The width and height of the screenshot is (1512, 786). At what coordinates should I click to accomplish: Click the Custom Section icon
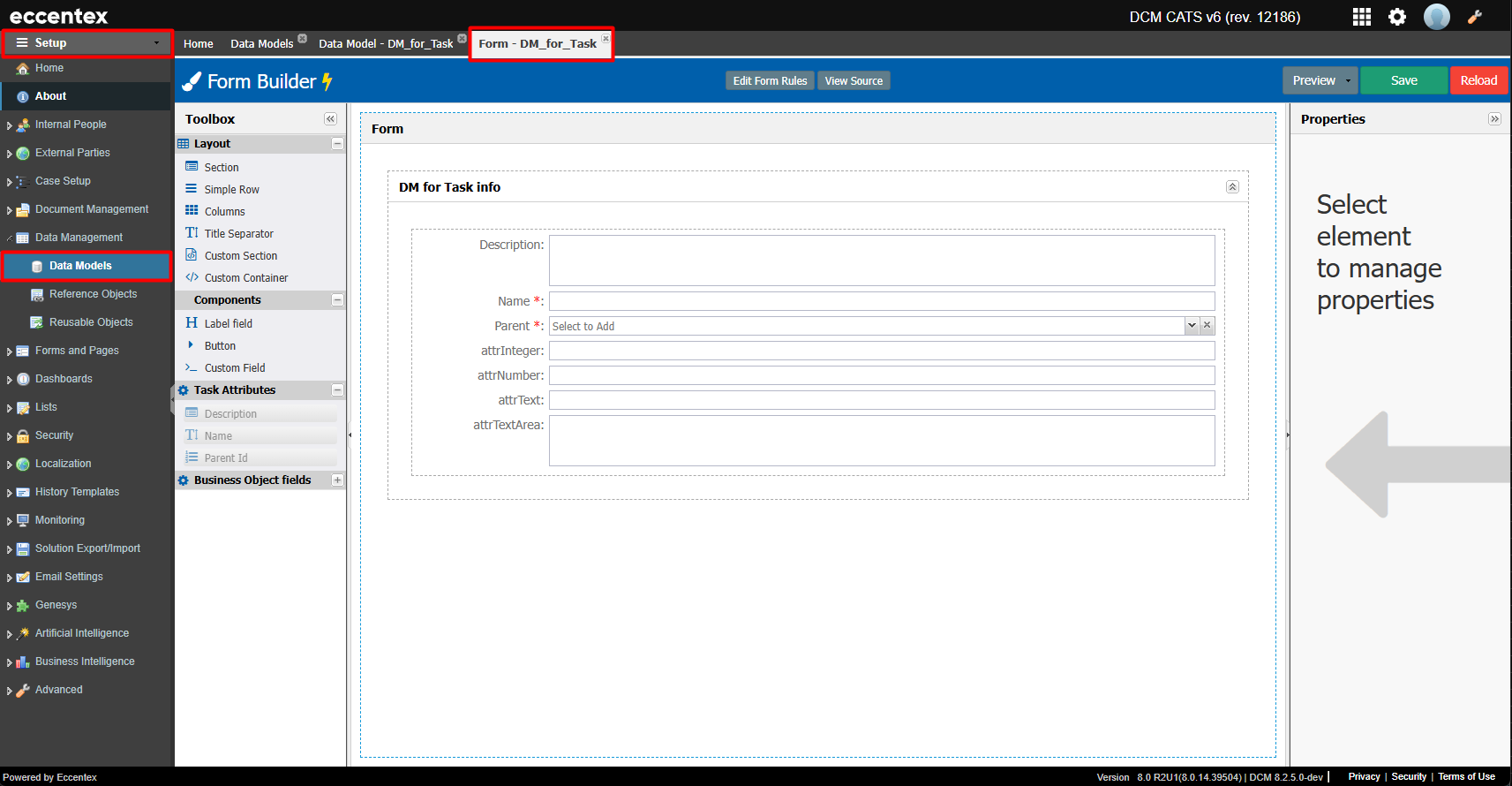[192, 255]
